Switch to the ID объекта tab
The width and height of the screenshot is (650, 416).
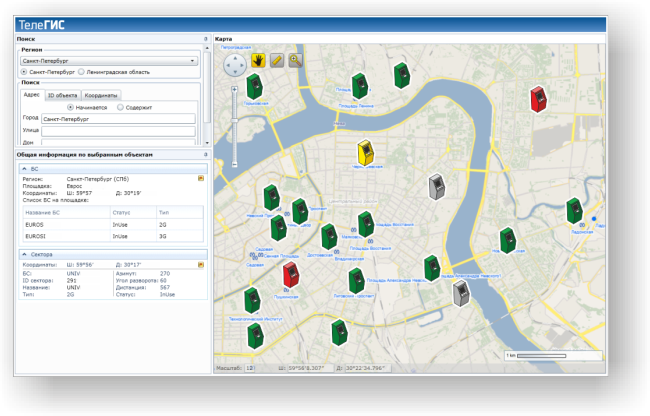point(63,95)
